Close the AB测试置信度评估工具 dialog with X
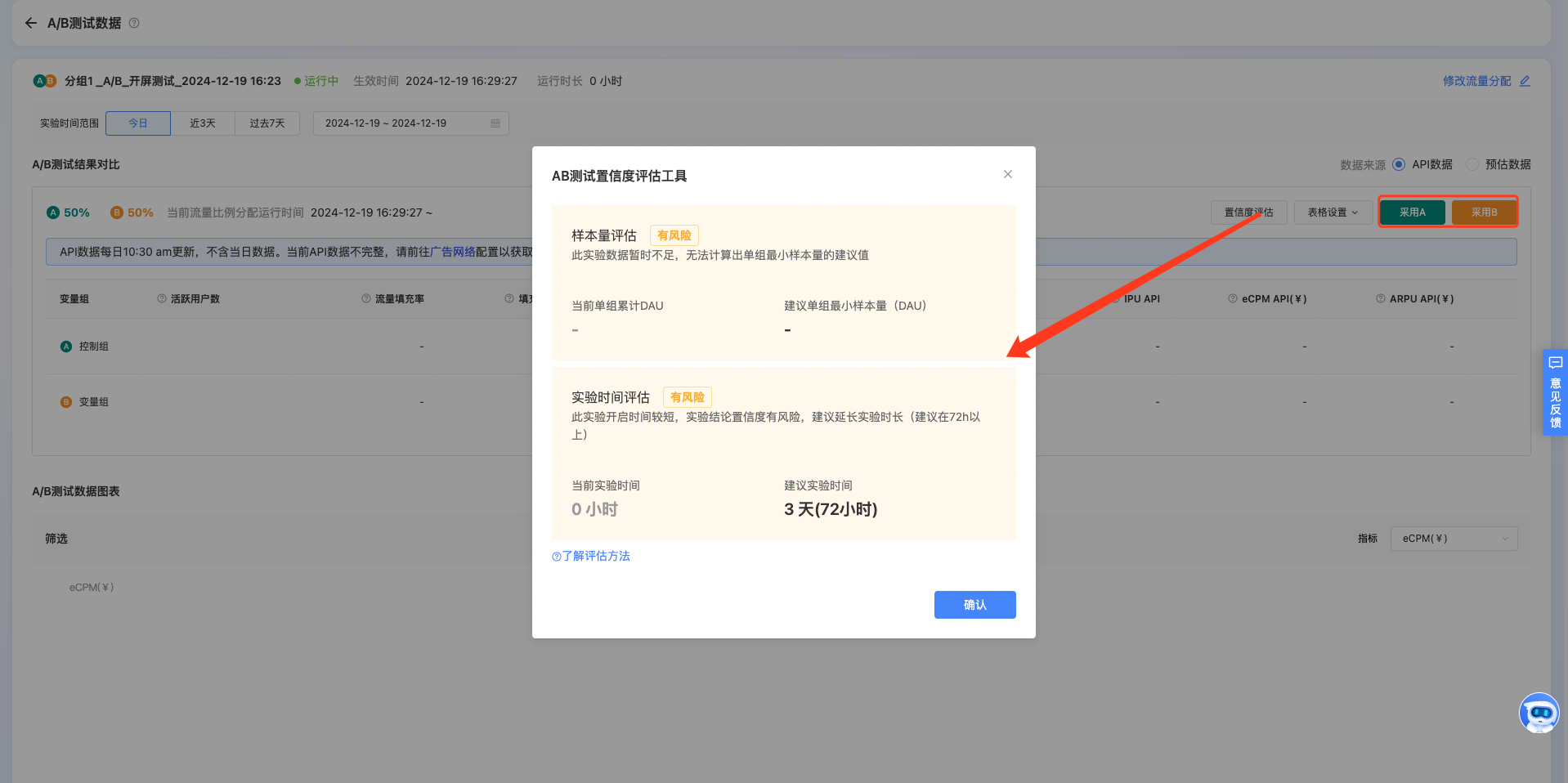The height and width of the screenshot is (783, 1568). tap(1007, 174)
